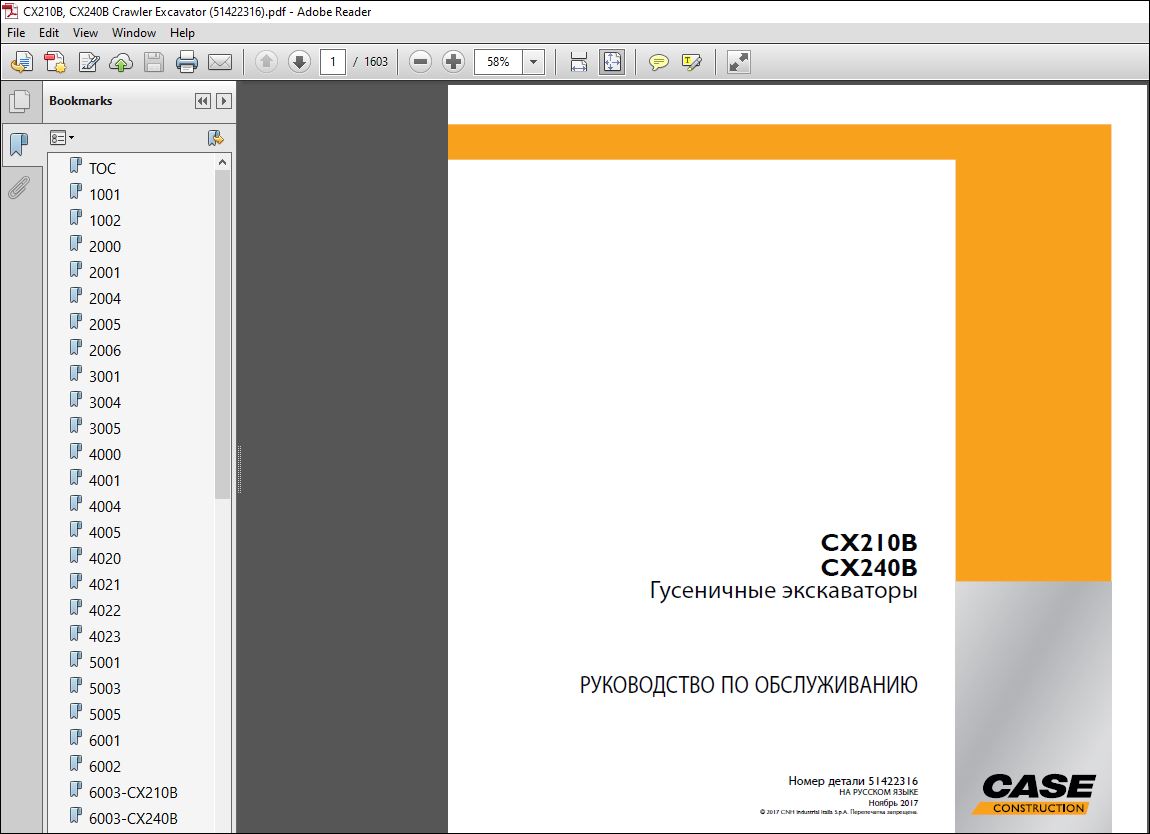Zoom in with the plus button
1150x834 pixels.
point(453,62)
